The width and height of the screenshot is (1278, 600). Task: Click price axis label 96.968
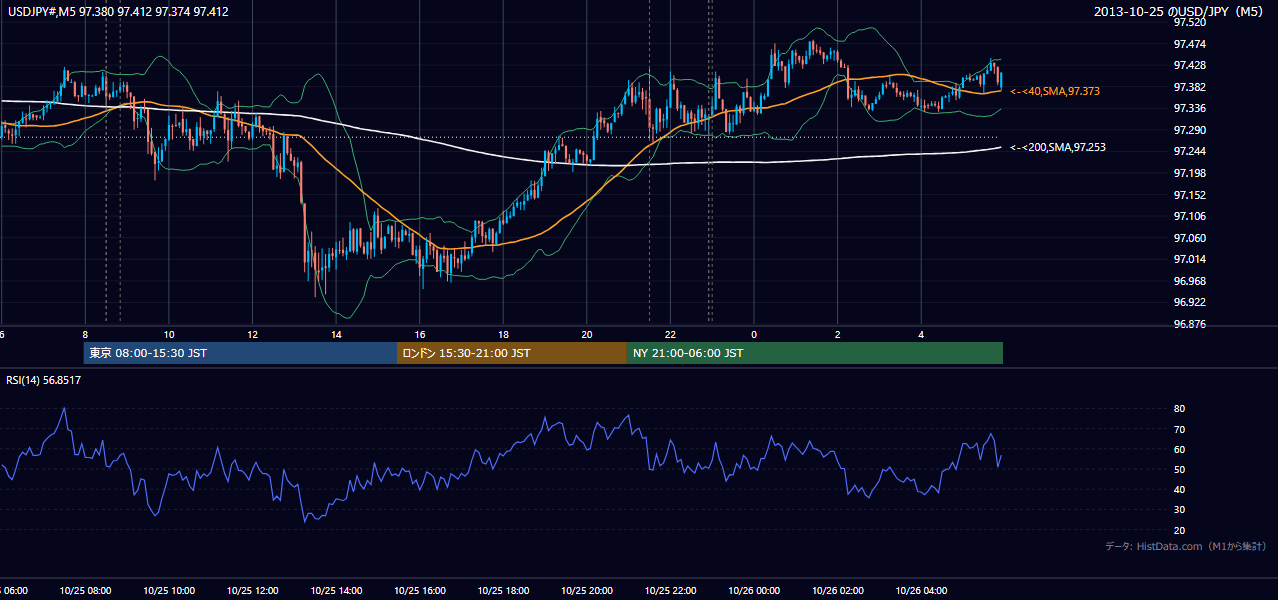(x=1189, y=281)
